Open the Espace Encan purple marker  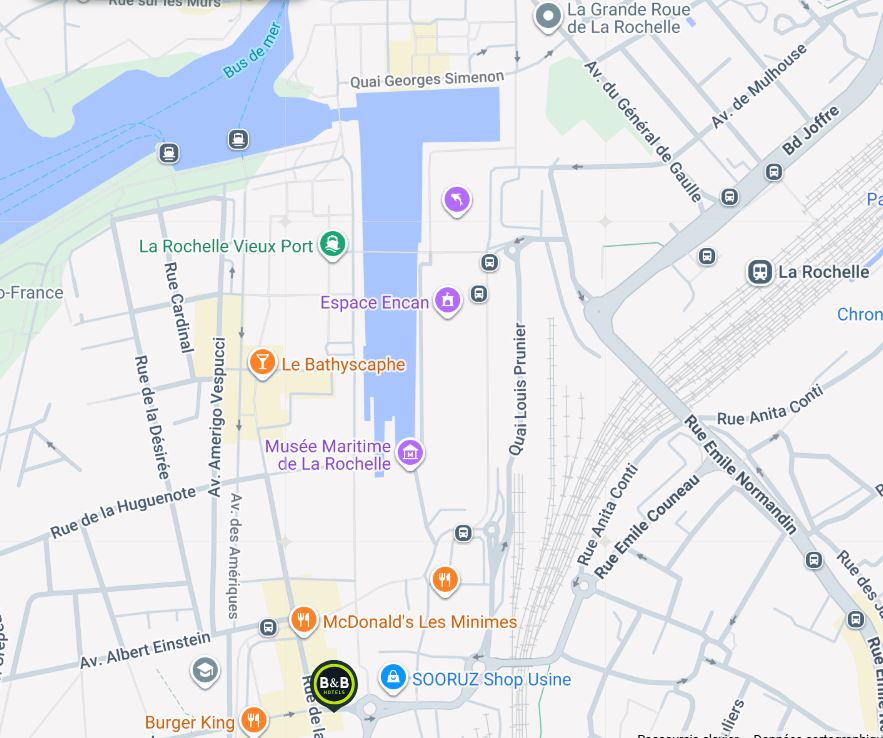click(x=448, y=301)
